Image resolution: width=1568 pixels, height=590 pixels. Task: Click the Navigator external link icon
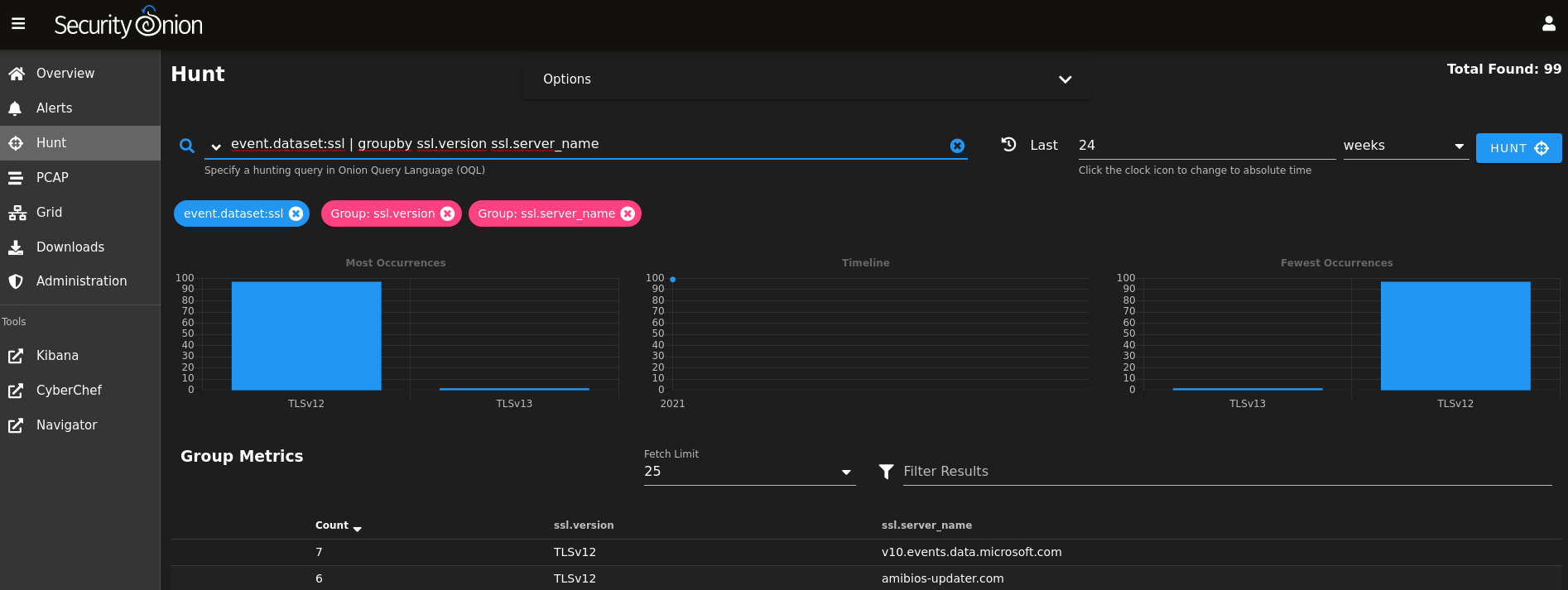(x=16, y=425)
